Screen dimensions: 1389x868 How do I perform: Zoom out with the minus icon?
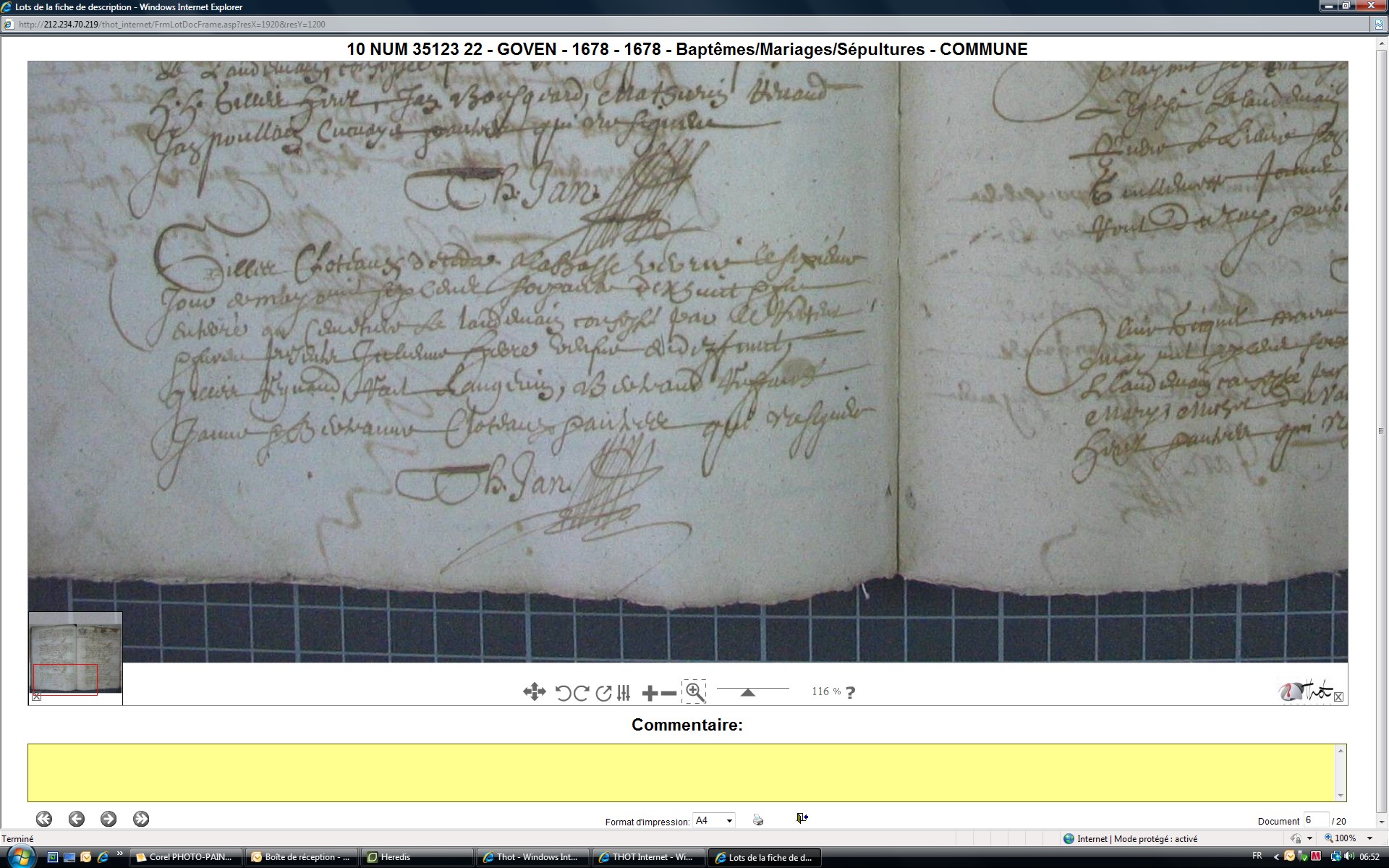(x=669, y=694)
